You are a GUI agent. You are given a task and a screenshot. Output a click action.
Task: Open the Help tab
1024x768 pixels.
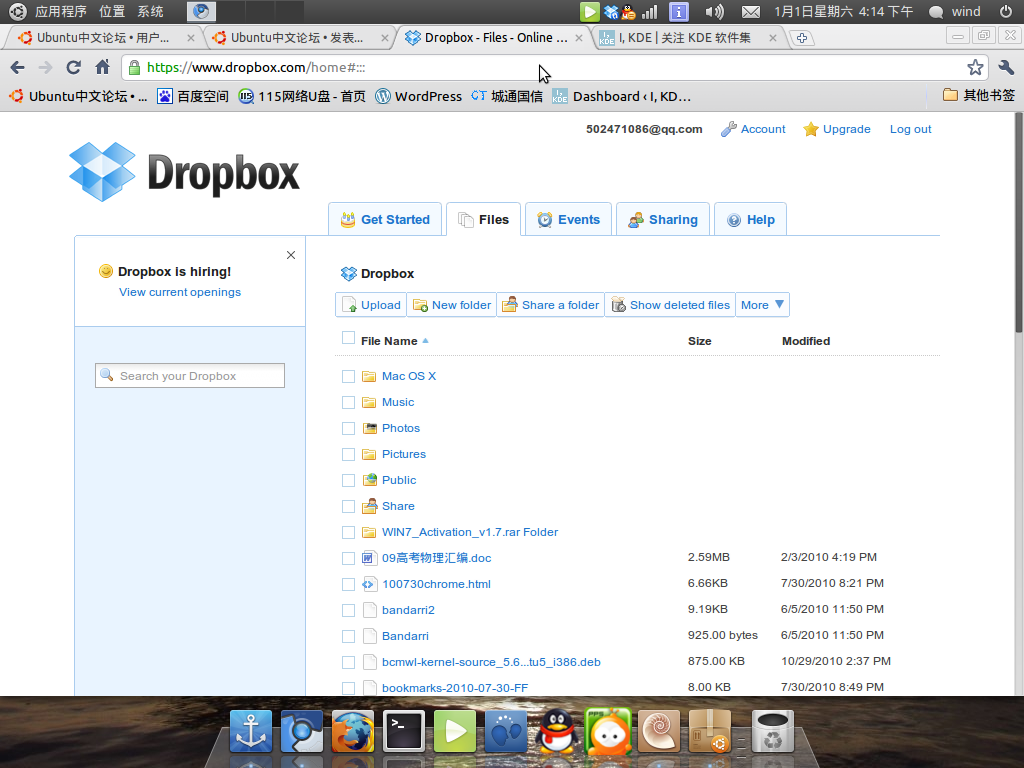tap(750, 219)
